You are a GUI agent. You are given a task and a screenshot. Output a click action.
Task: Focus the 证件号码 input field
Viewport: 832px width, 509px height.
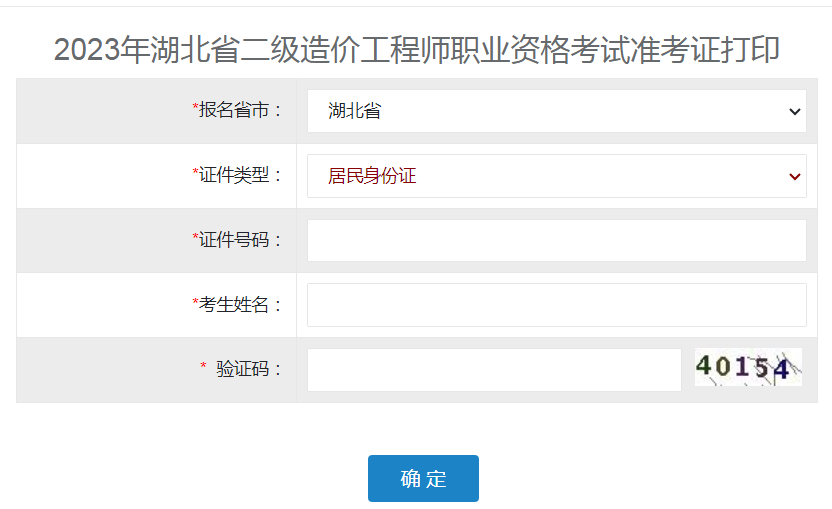pyautogui.click(x=557, y=240)
